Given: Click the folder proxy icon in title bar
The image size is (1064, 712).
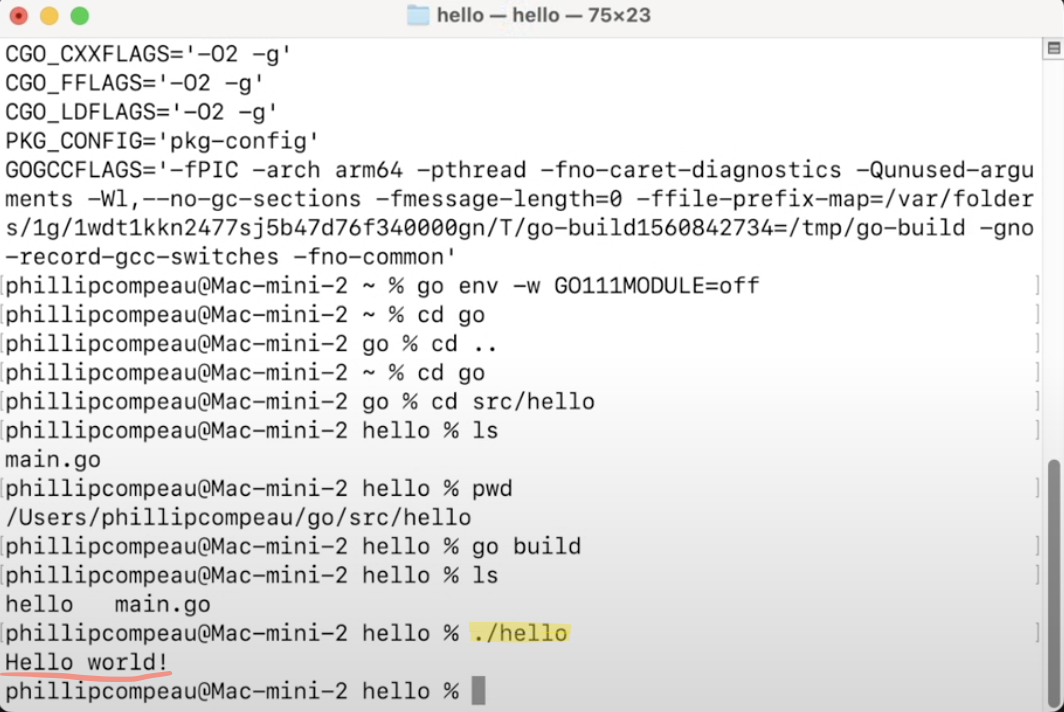Looking at the screenshot, I should [418, 15].
